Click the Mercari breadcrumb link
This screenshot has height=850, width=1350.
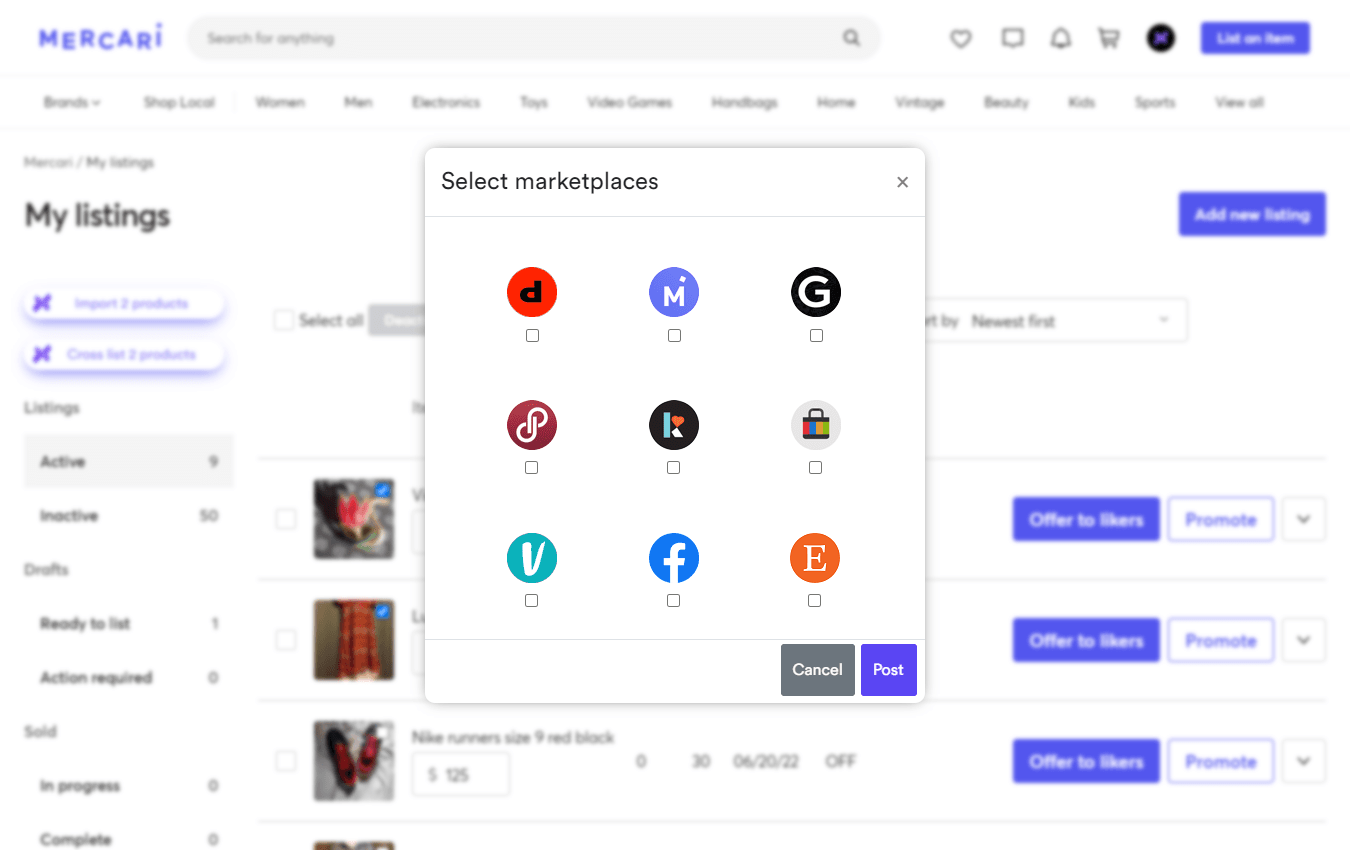(x=48, y=162)
